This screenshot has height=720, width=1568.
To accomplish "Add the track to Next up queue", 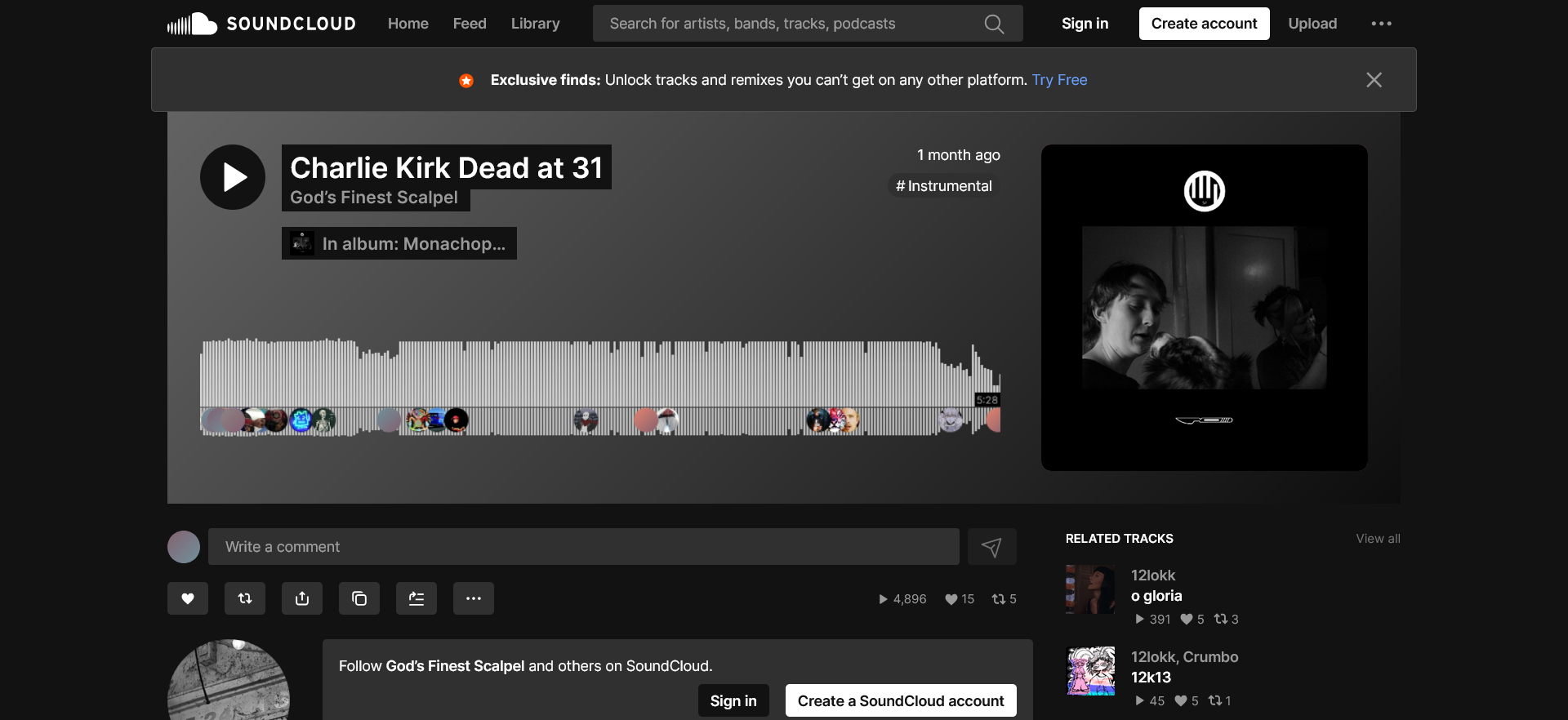I will (x=416, y=598).
